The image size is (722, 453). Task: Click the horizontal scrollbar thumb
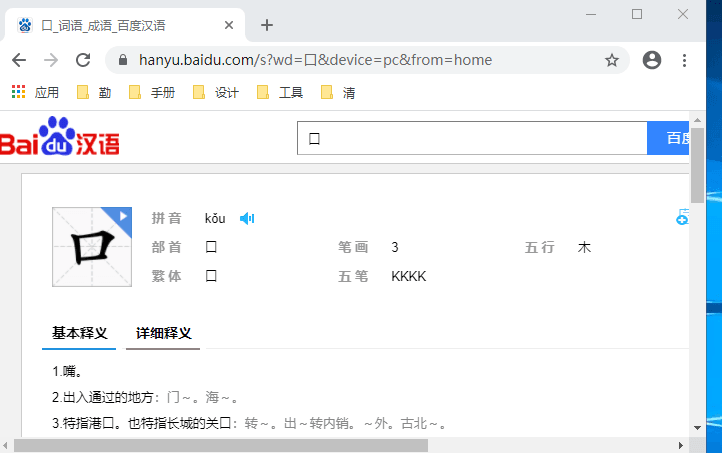(x=221, y=445)
